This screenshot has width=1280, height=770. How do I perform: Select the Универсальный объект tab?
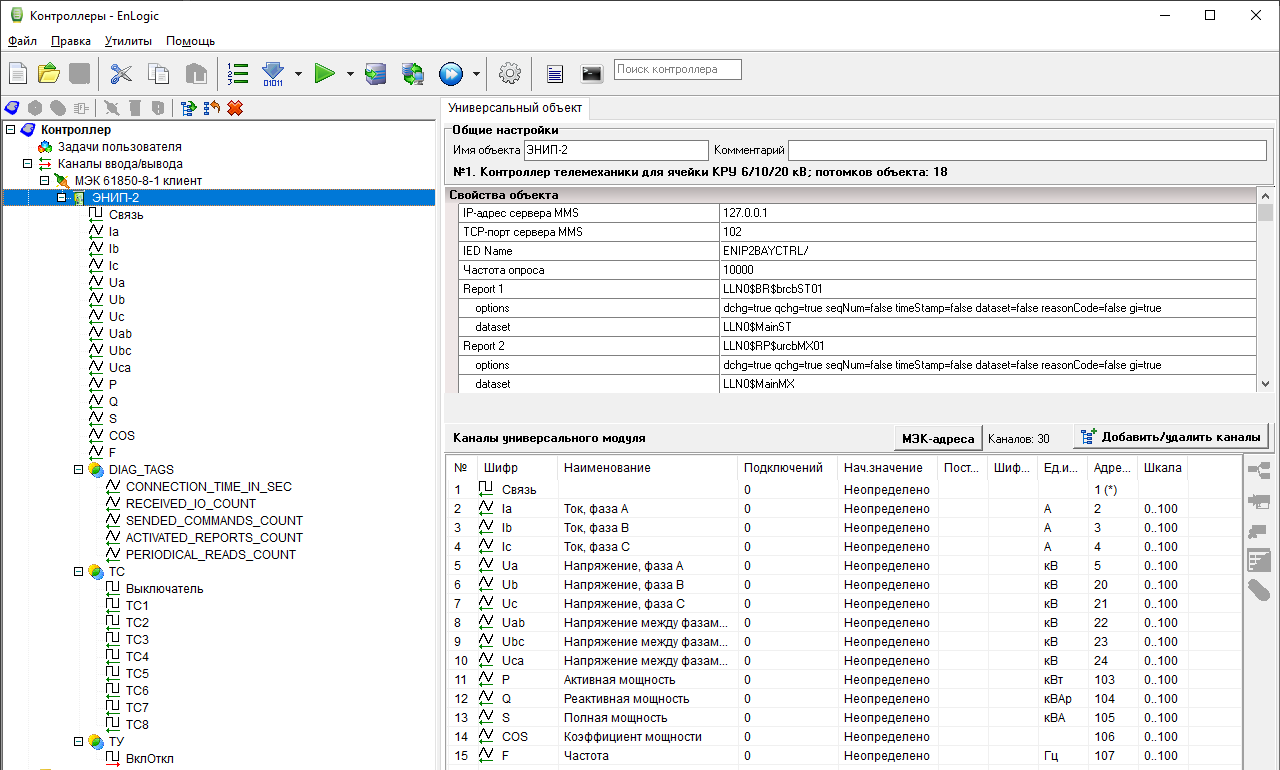[x=515, y=108]
